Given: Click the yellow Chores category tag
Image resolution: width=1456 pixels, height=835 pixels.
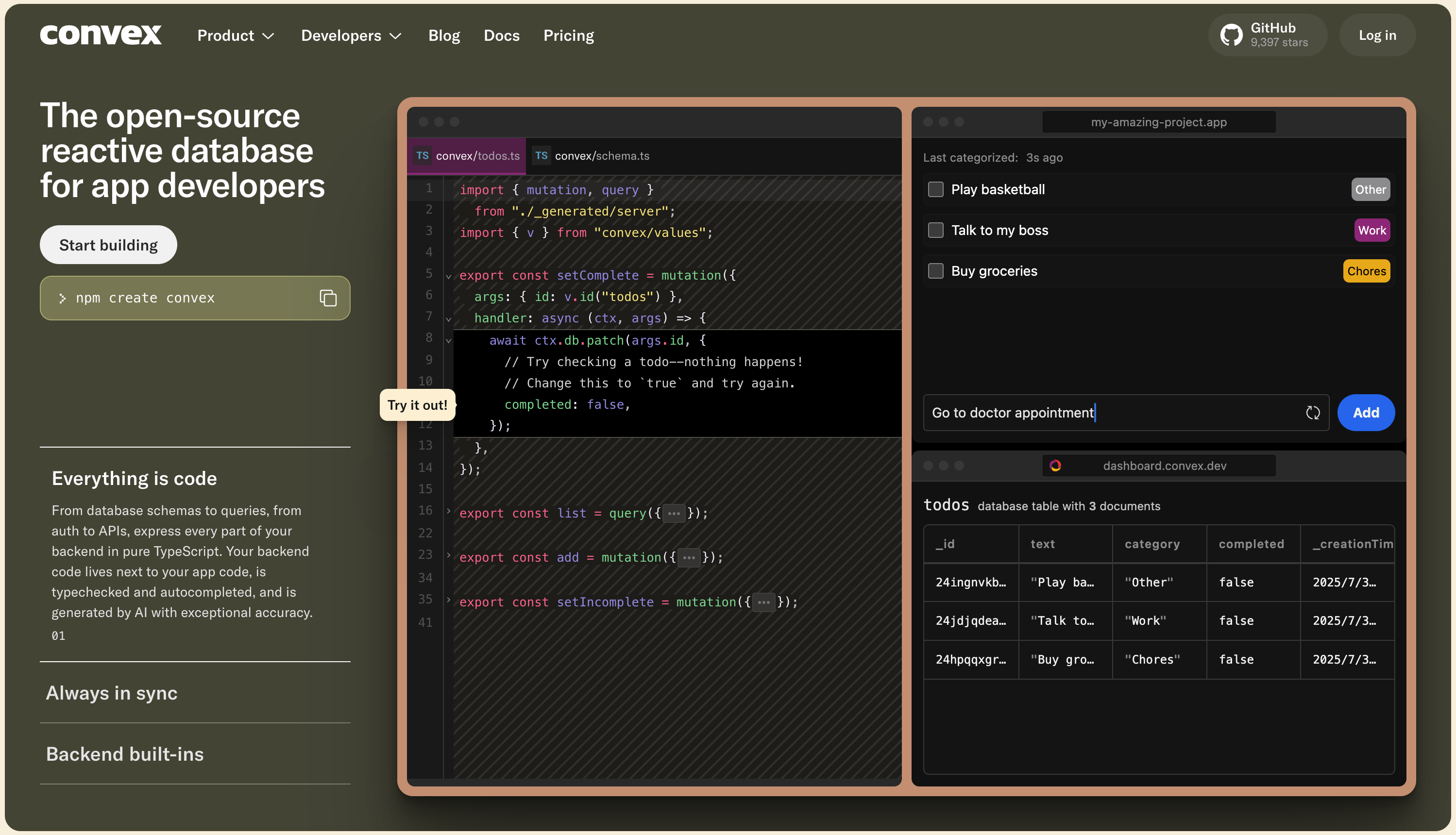Looking at the screenshot, I should 1366,271.
